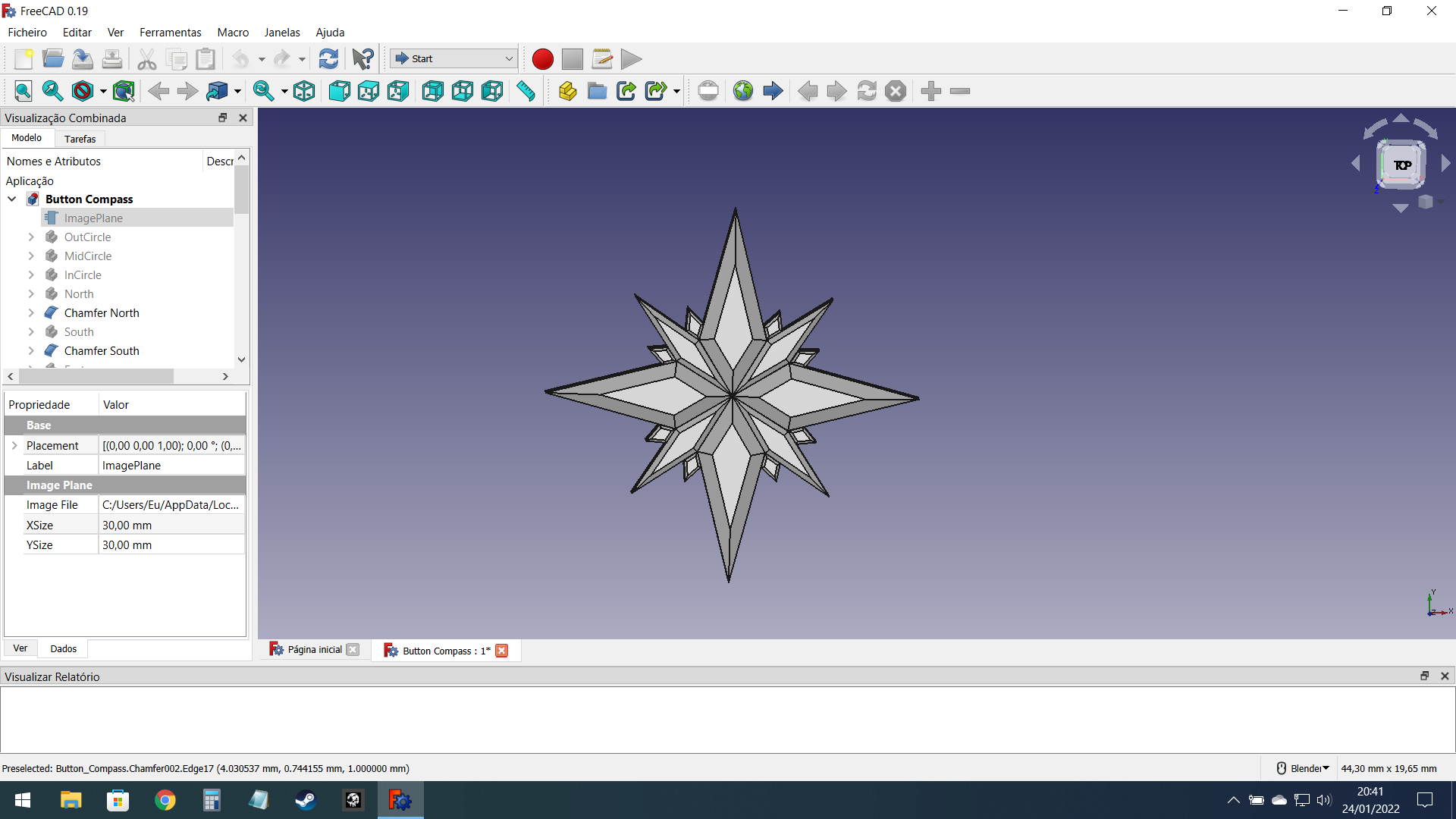Open the Página inicial document tab
1456x819 pixels.
click(x=315, y=649)
